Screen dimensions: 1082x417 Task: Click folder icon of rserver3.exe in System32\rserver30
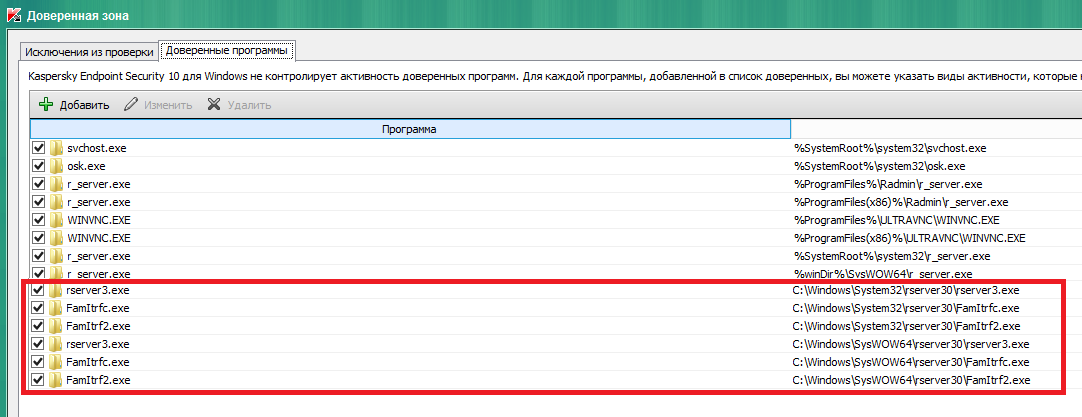click(x=56, y=290)
